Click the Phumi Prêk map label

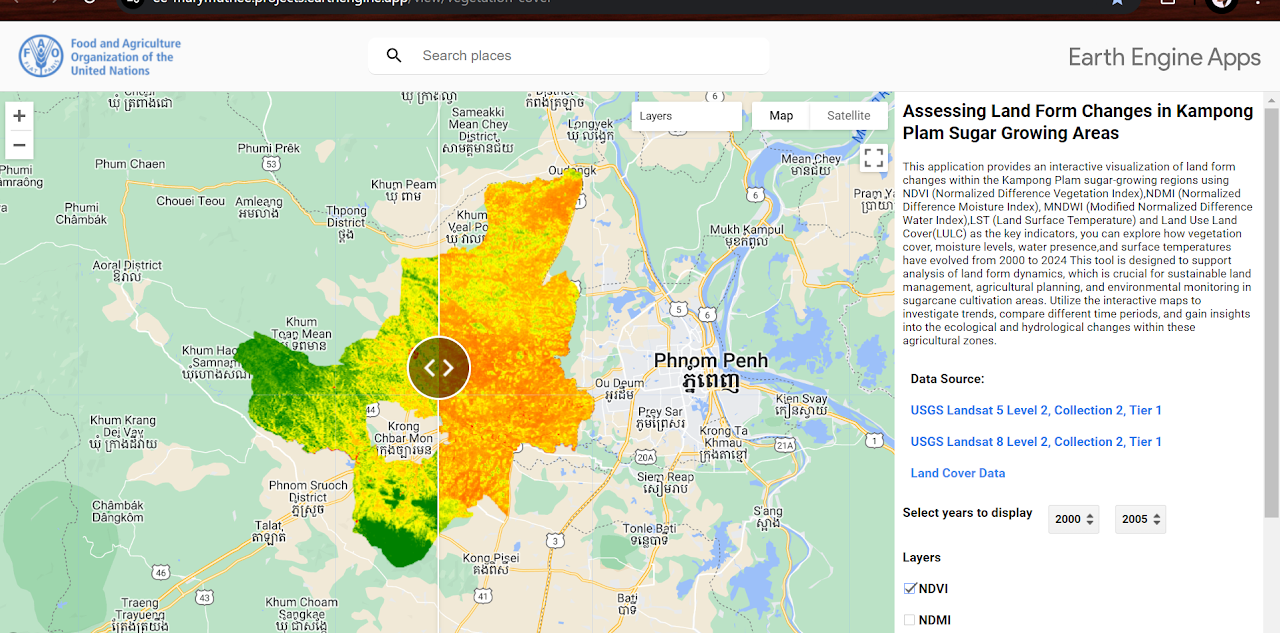coord(268,148)
